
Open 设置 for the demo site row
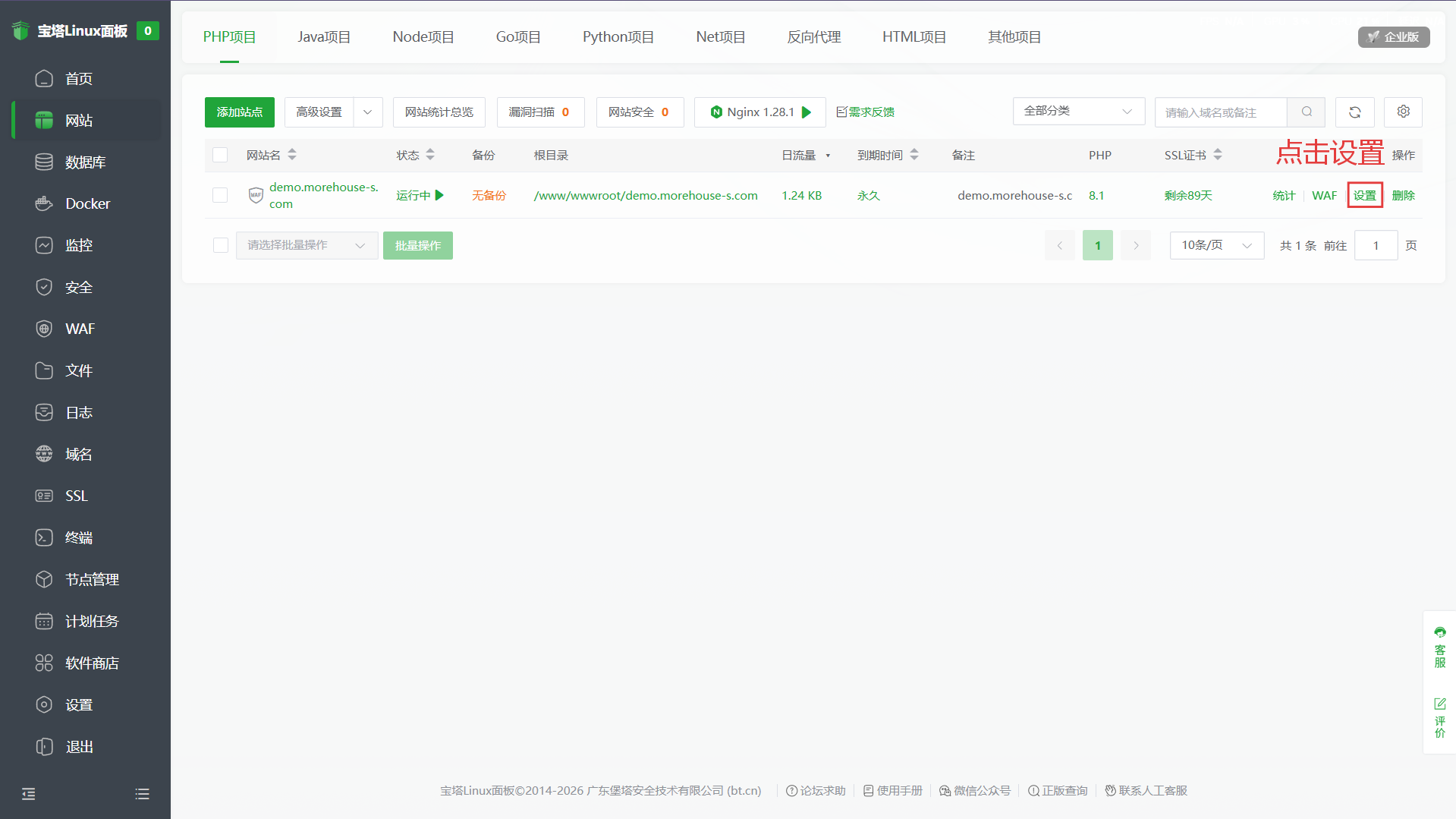coord(1364,195)
